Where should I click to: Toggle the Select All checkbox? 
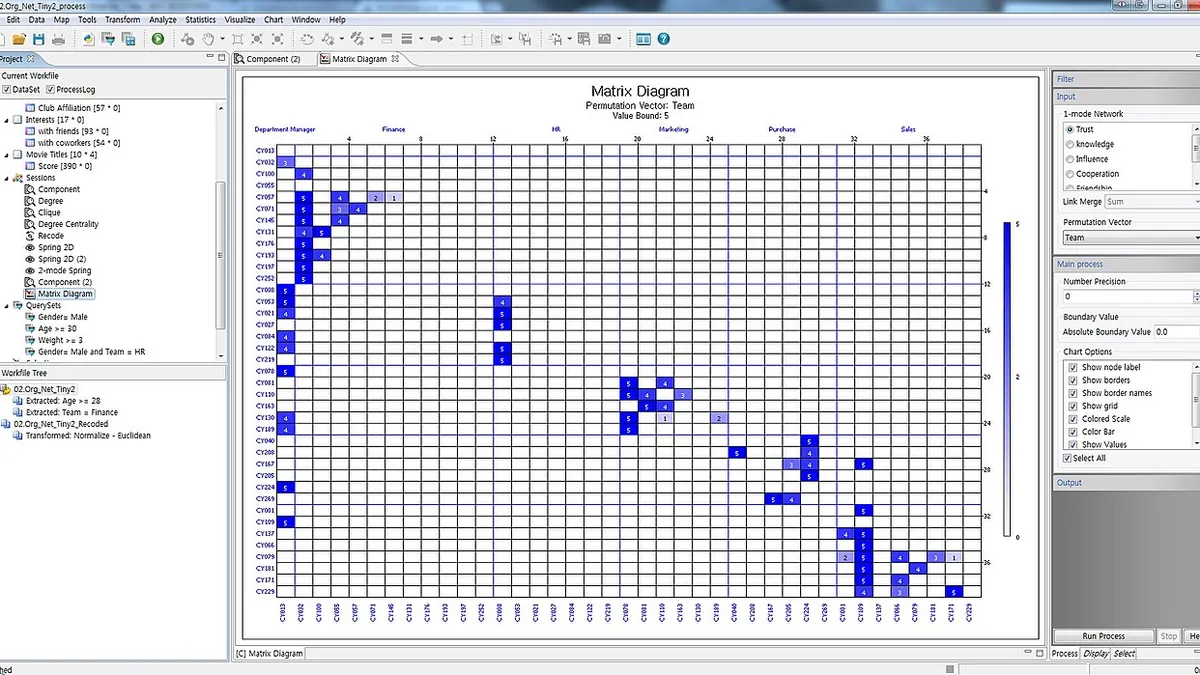point(1067,458)
